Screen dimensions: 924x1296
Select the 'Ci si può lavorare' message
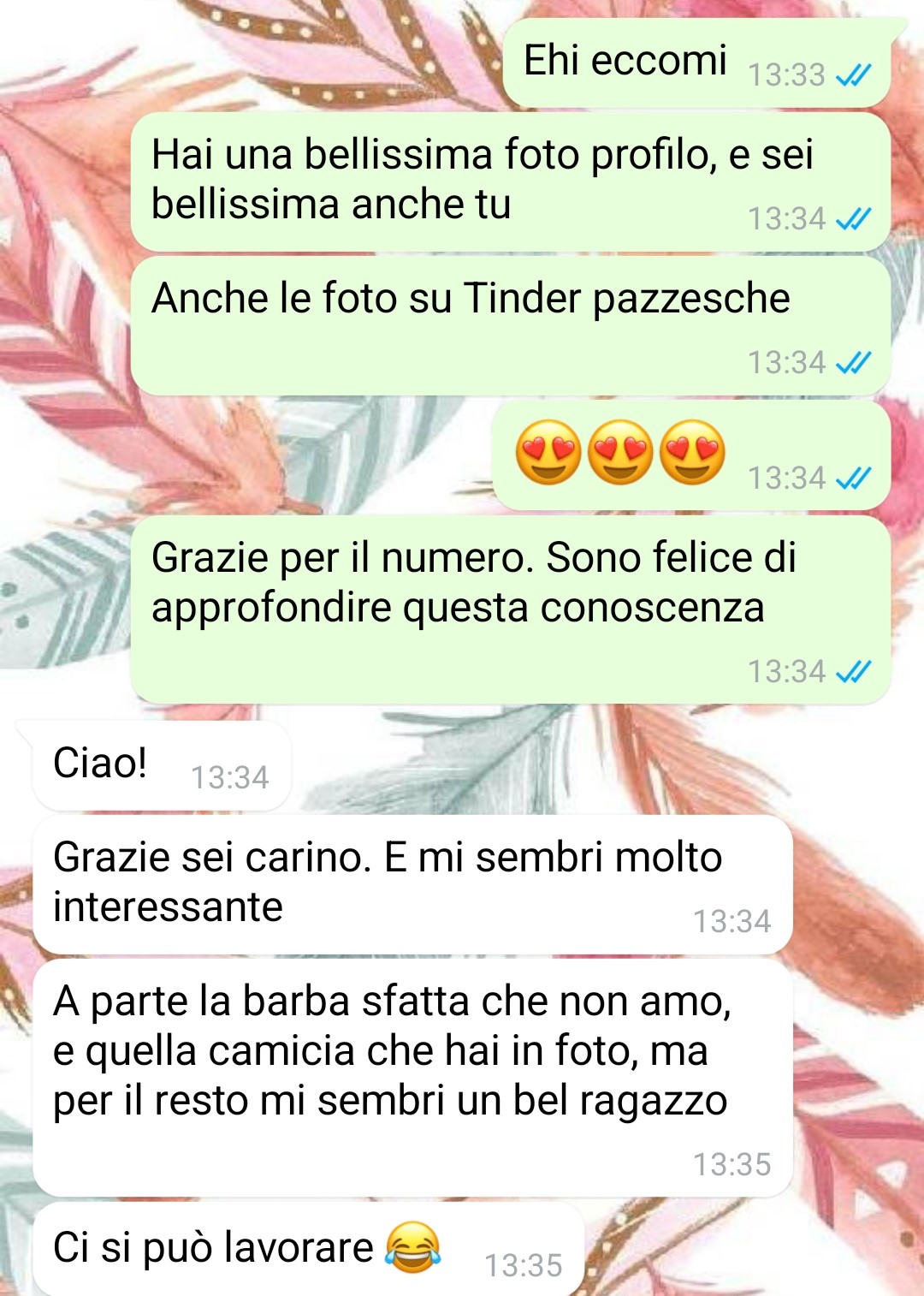pos(308,1249)
